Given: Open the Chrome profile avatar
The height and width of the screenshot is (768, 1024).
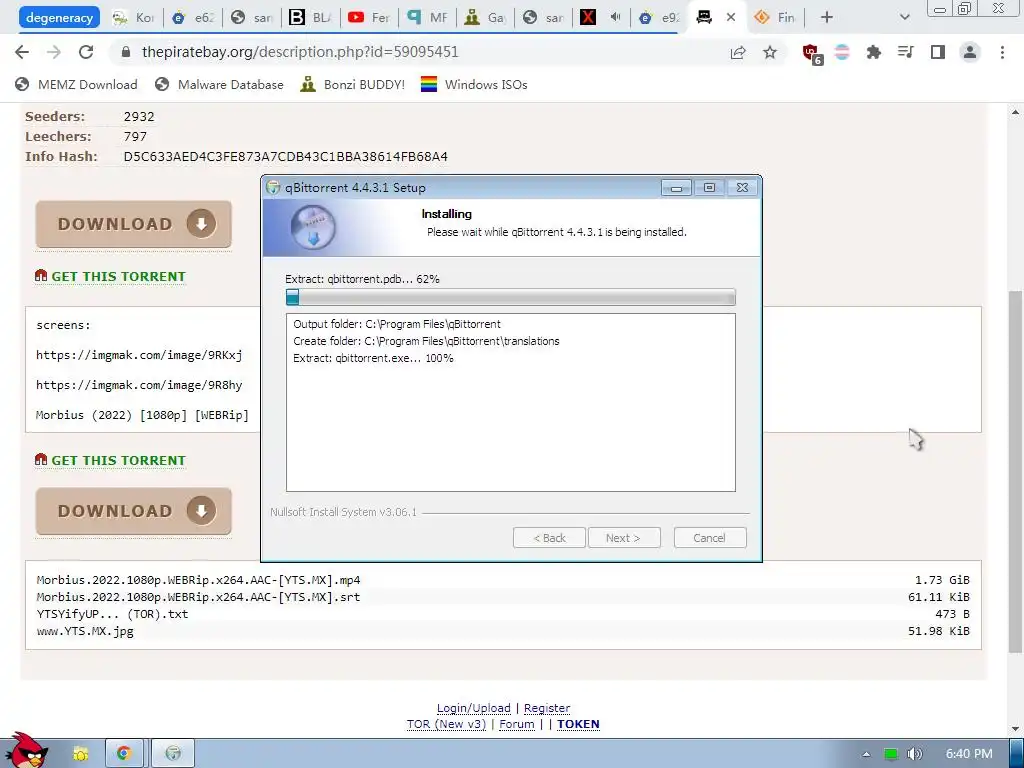Looking at the screenshot, I should click(970, 52).
